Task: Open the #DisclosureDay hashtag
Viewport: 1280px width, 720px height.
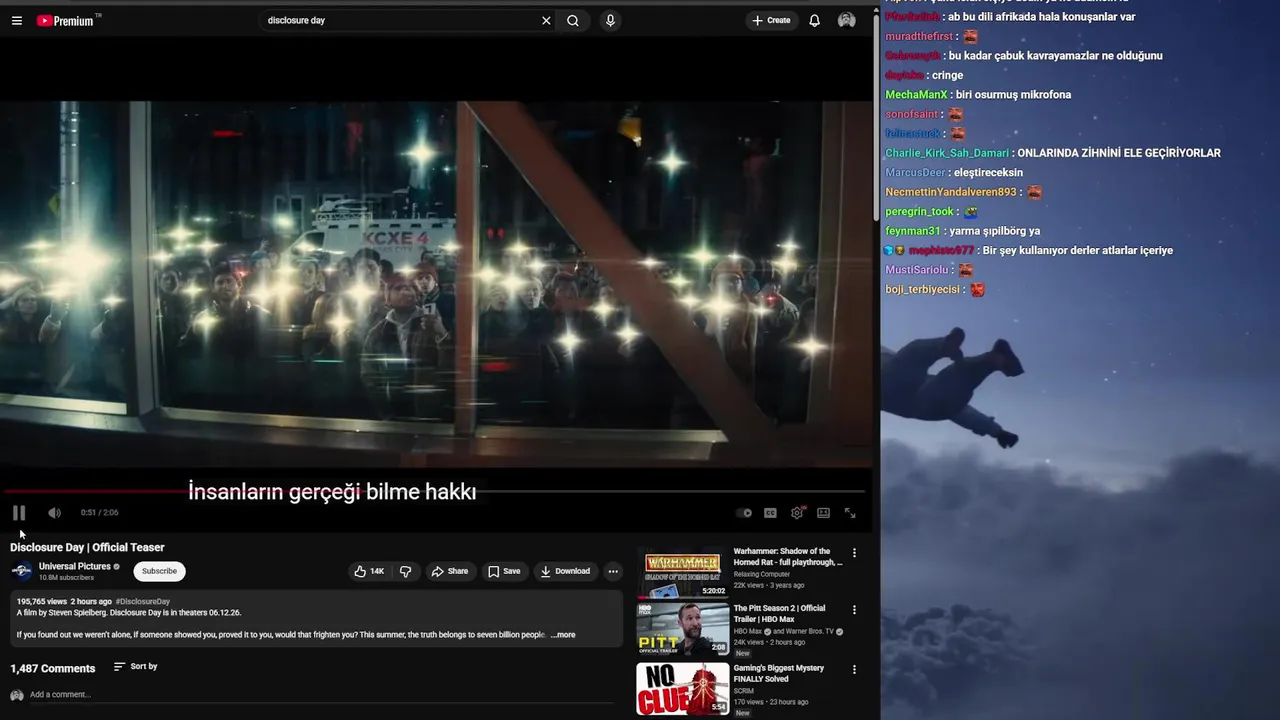Action: click(x=143, y=602)
